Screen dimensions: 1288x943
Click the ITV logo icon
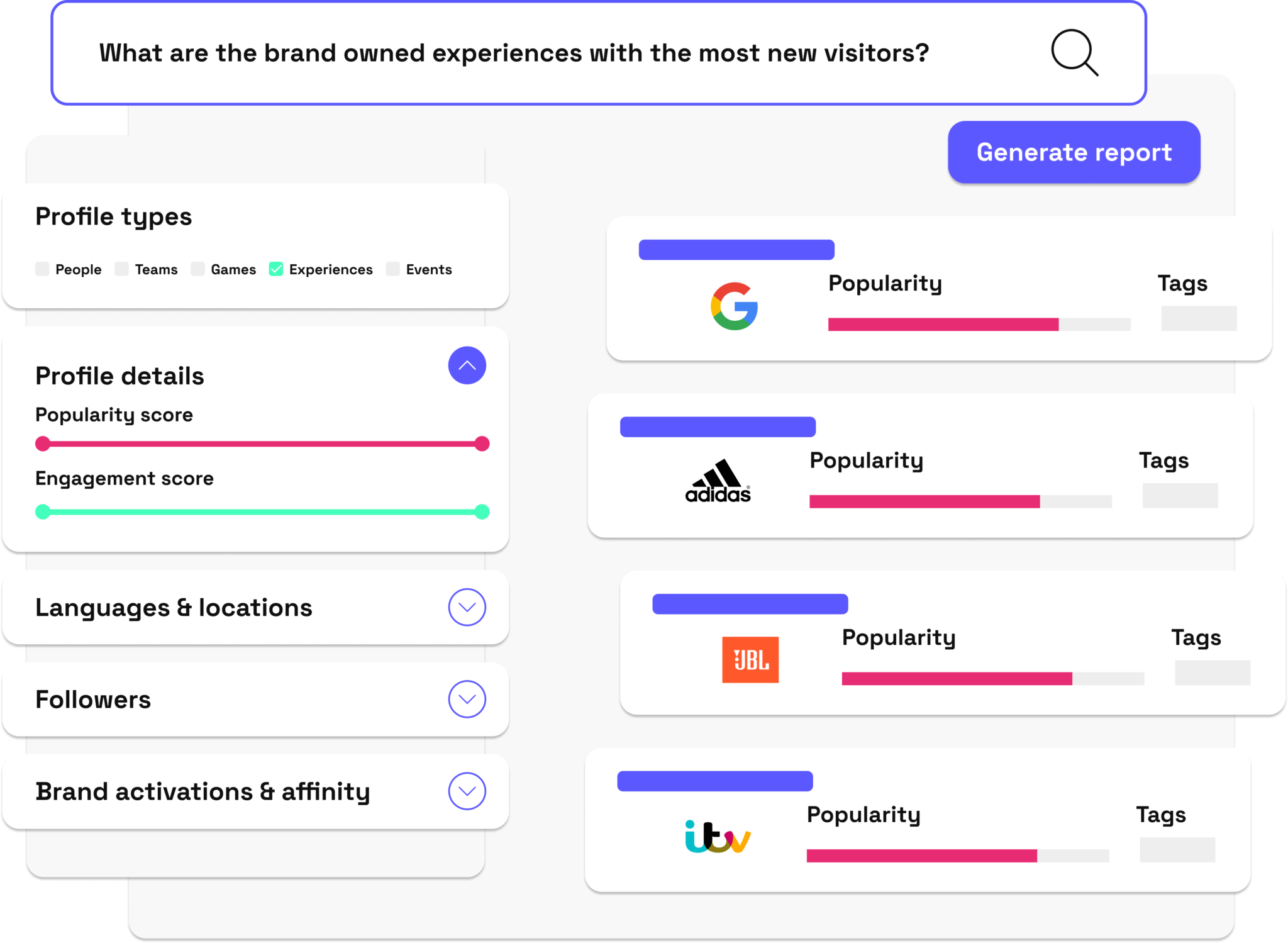[x=718, y=837]
